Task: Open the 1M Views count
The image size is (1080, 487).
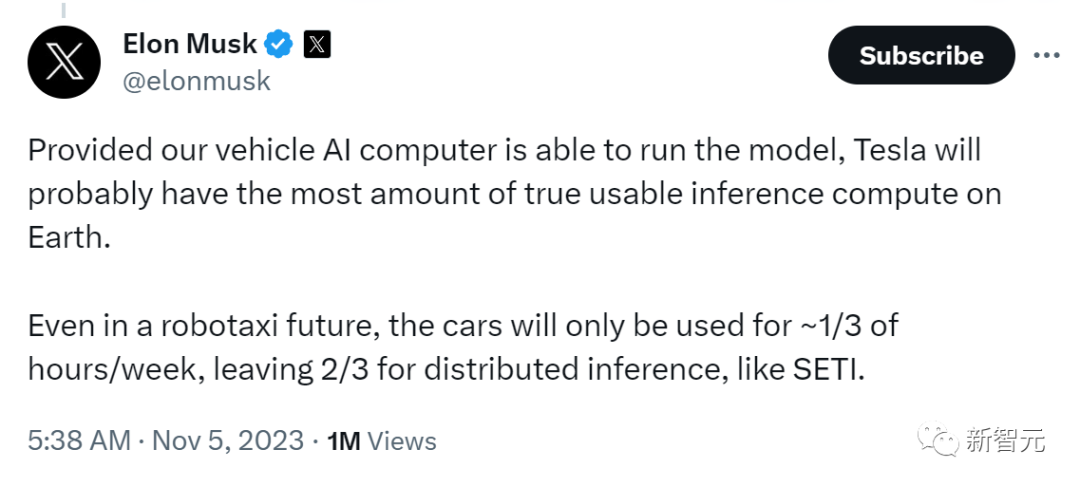Action: tap(382, 441)
